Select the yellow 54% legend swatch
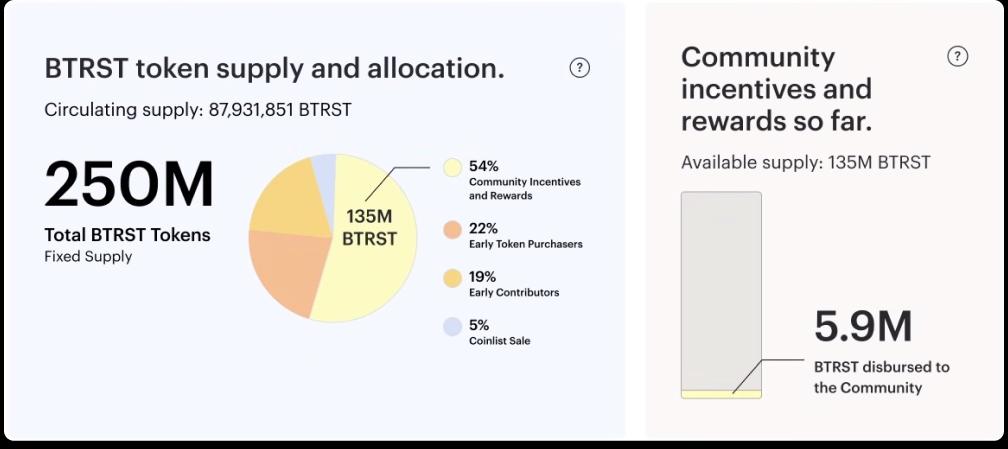 pos(452,167)
